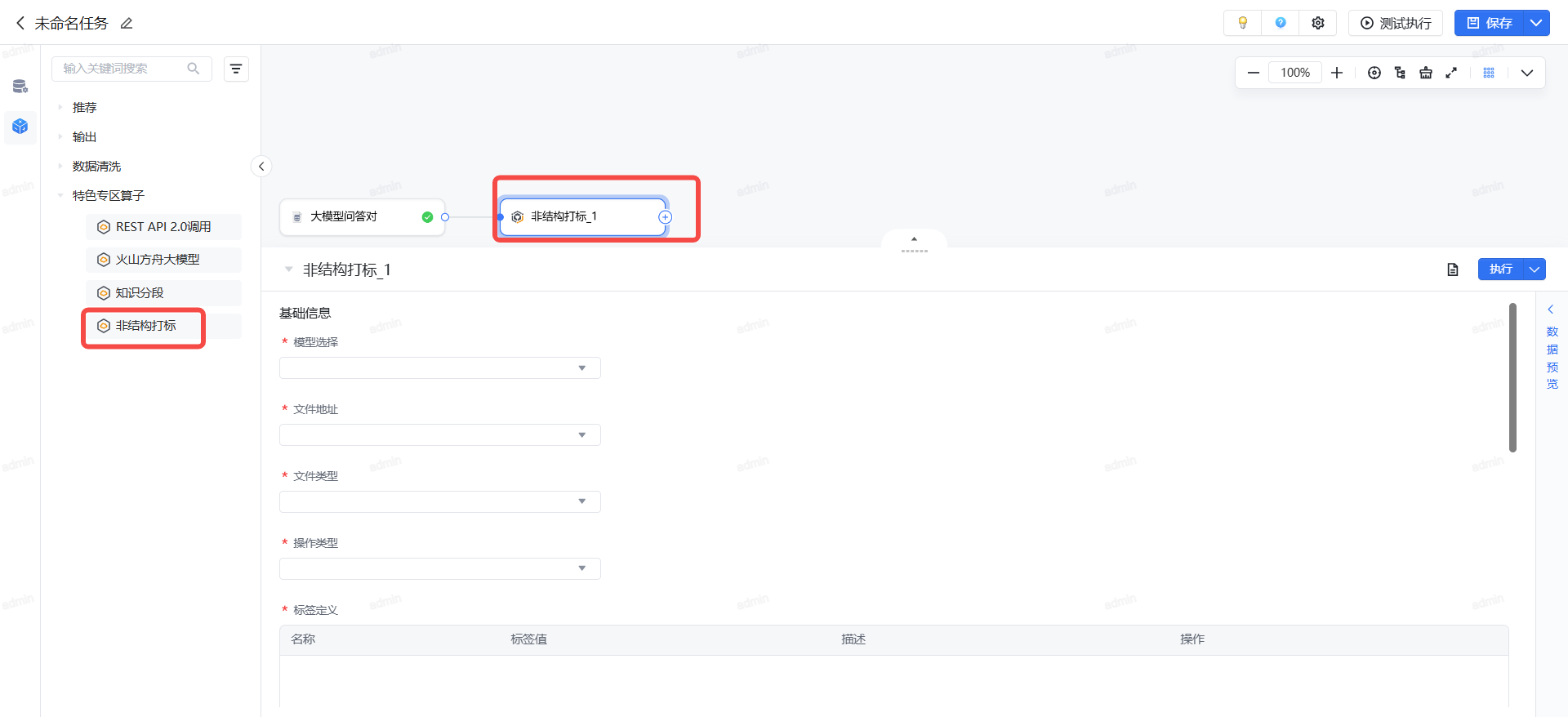Collapse the left operator panel
This screenshot has height=717, width=1568.
click(x=261, y=167)
